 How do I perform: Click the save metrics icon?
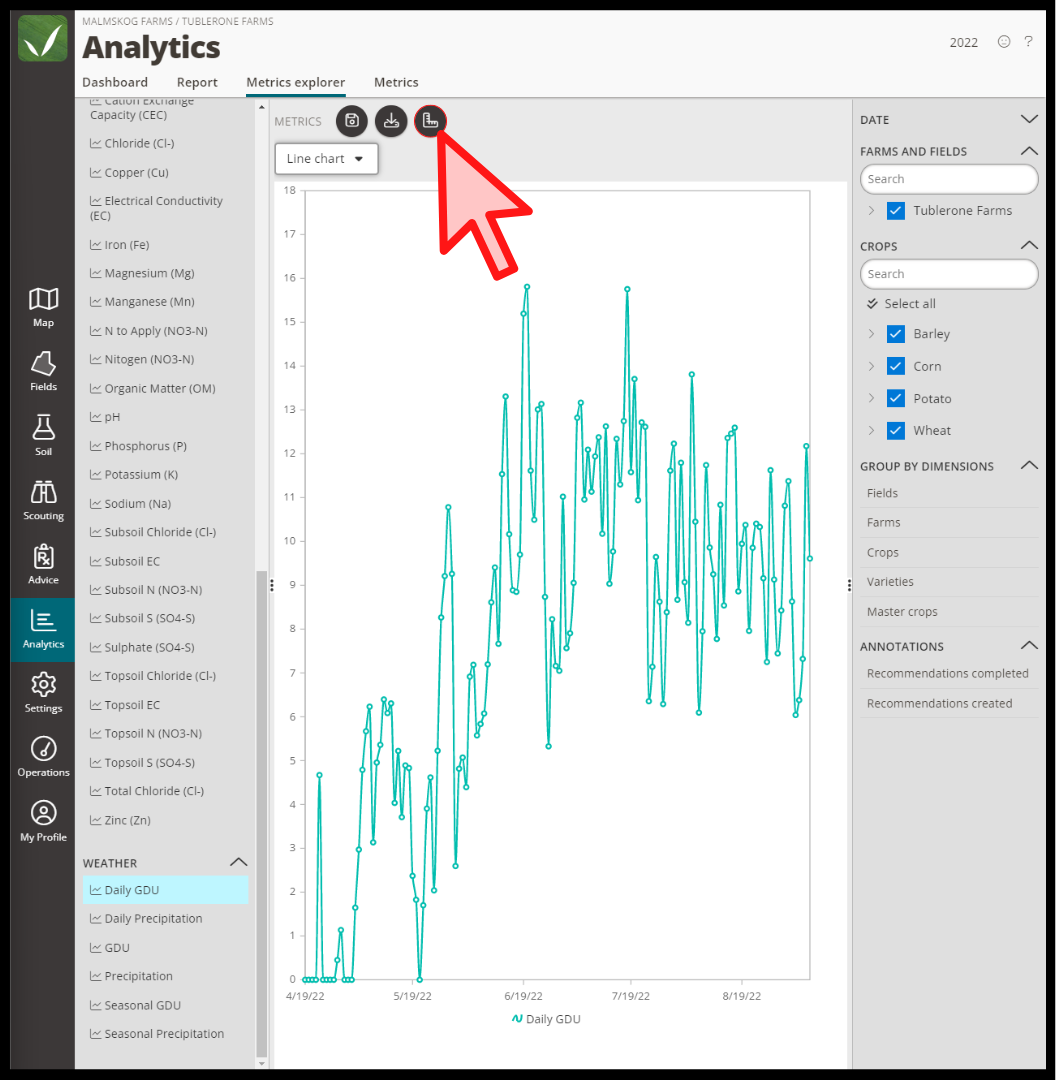point(352,121)
